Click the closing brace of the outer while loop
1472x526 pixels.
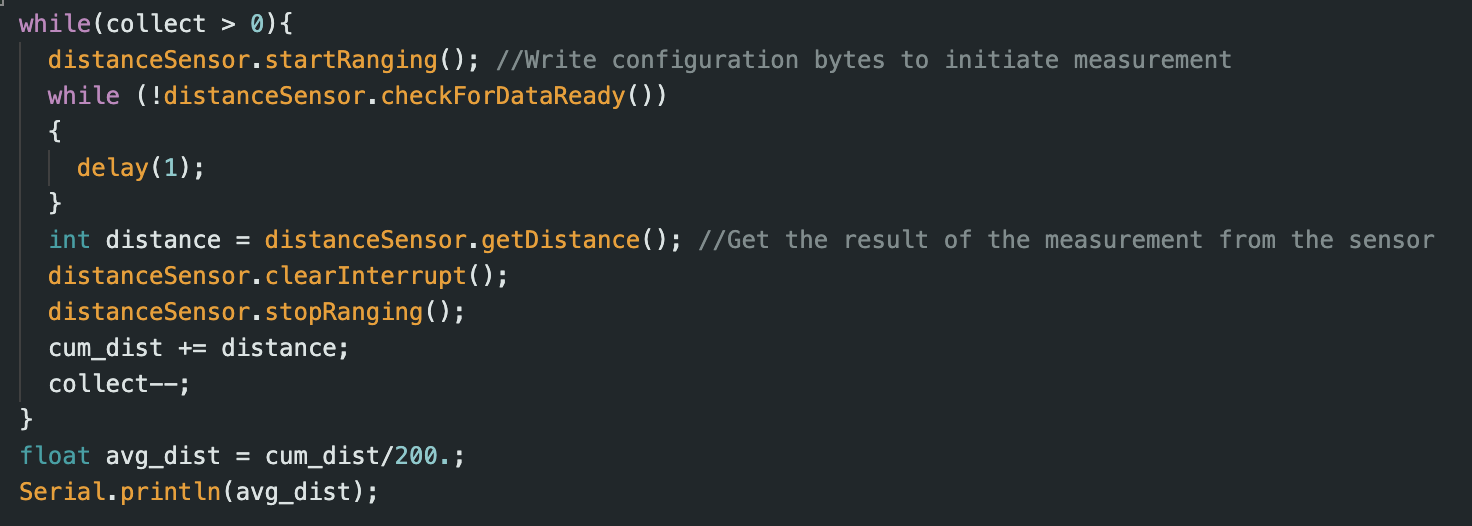point(27,420)
